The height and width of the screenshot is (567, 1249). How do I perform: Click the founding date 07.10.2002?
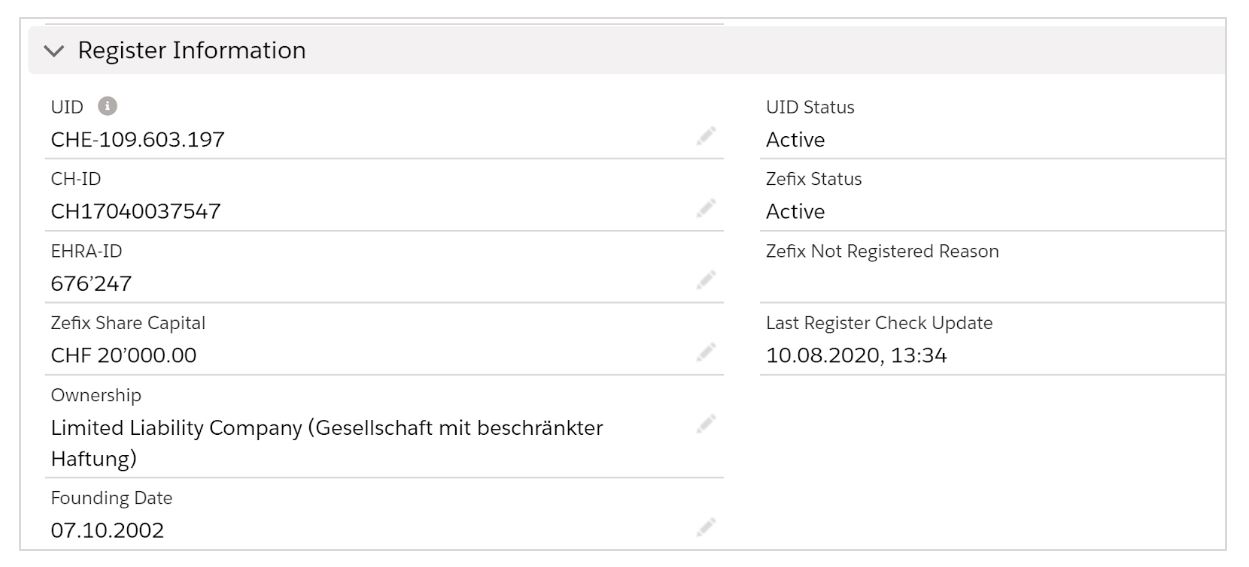coord(107,531)
